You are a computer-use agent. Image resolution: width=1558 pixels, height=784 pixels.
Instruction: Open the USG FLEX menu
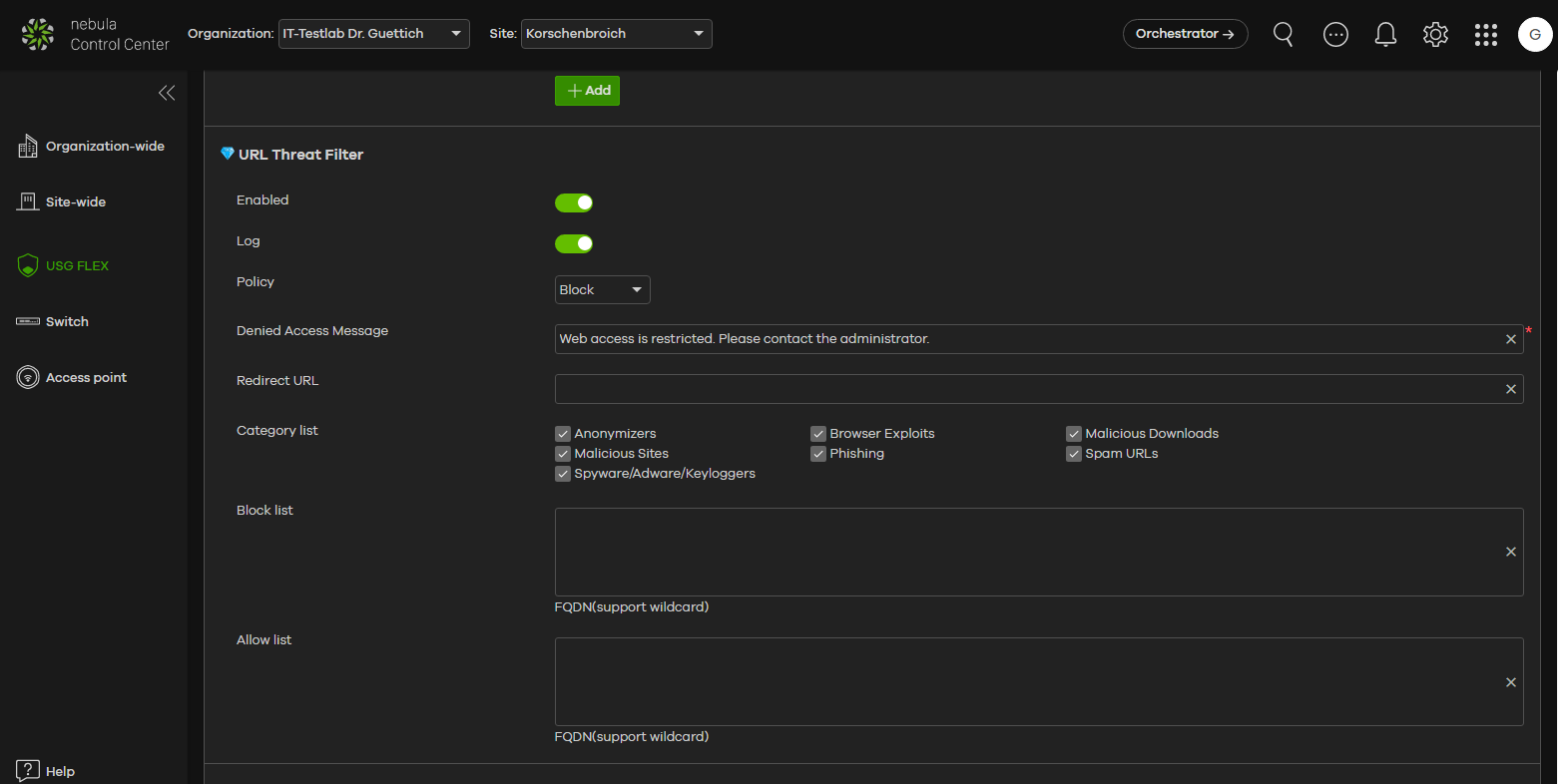[x=77, y=265]
